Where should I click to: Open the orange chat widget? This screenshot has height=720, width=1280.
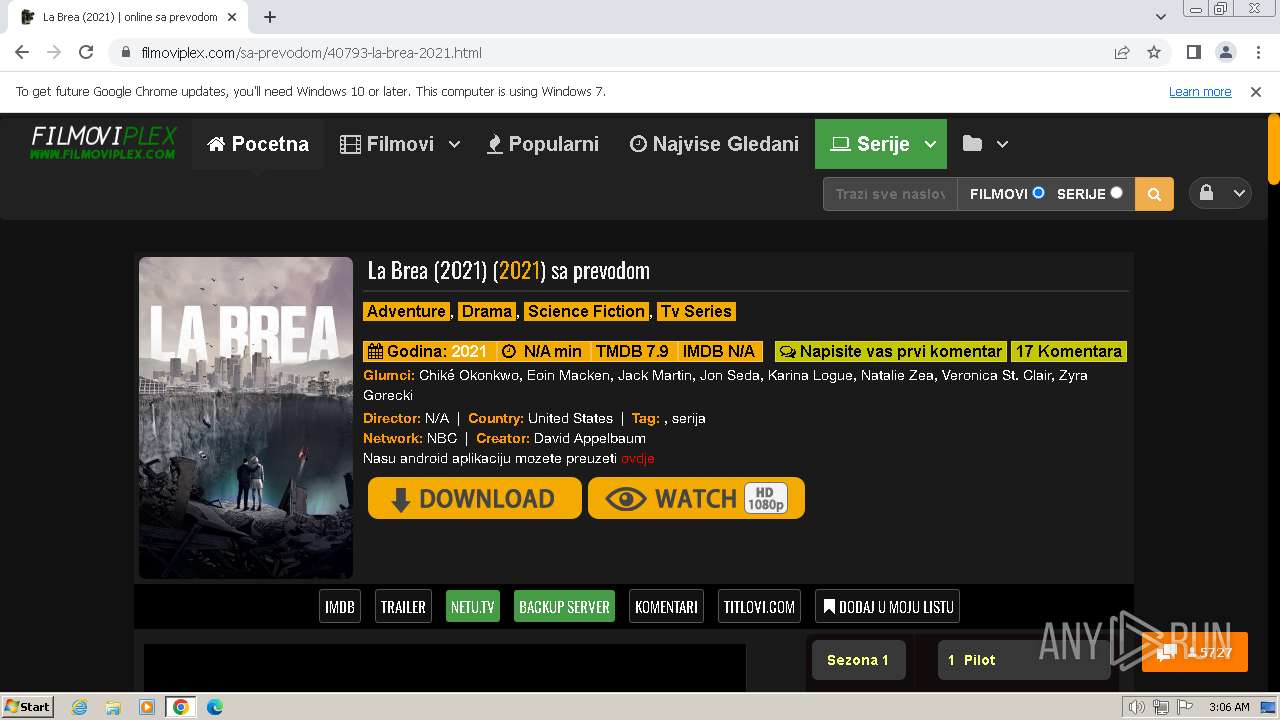pos(1195,652)
